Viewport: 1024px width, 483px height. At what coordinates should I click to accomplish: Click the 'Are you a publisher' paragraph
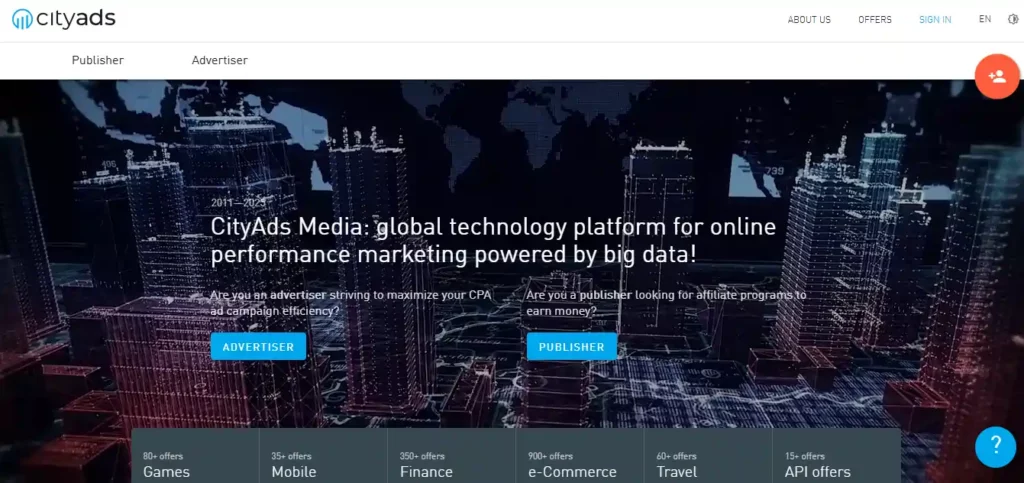pyautogui.click(x=667, y=303)
